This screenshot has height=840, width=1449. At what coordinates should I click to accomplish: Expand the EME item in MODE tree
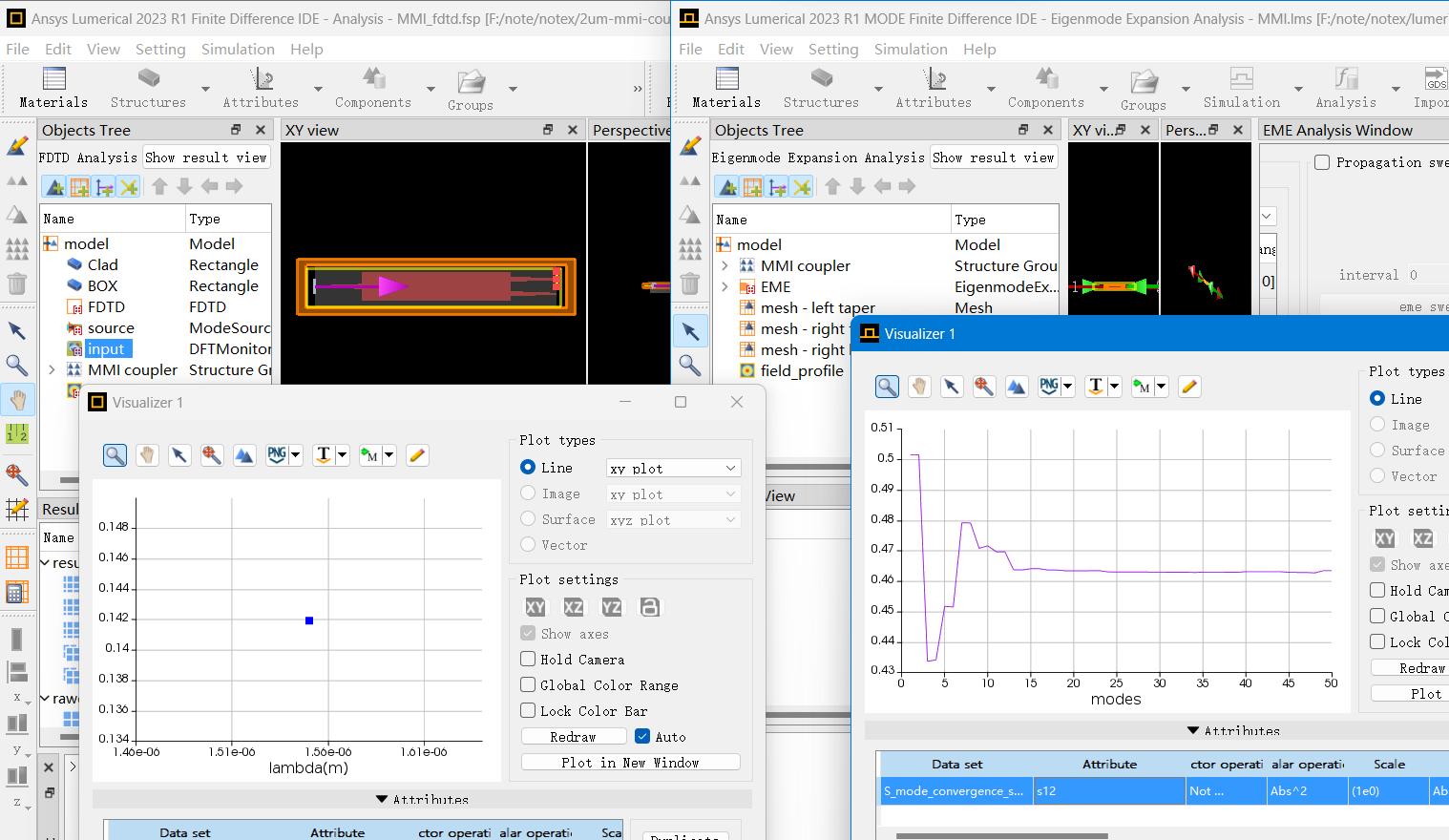pos(724,286)
